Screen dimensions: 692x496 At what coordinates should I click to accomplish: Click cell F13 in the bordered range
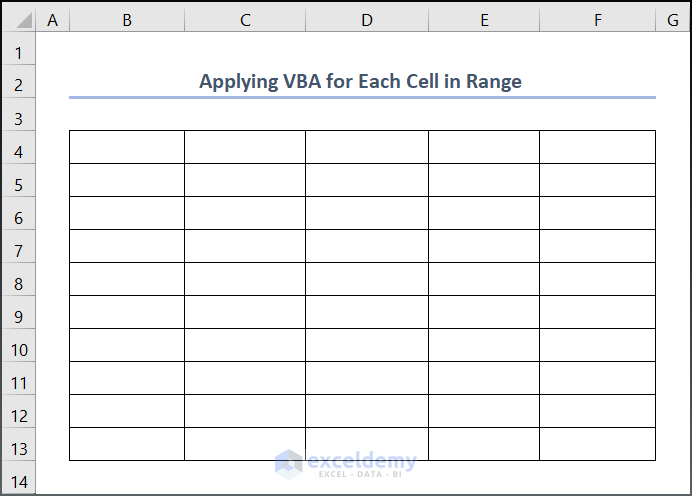(597, 444)
